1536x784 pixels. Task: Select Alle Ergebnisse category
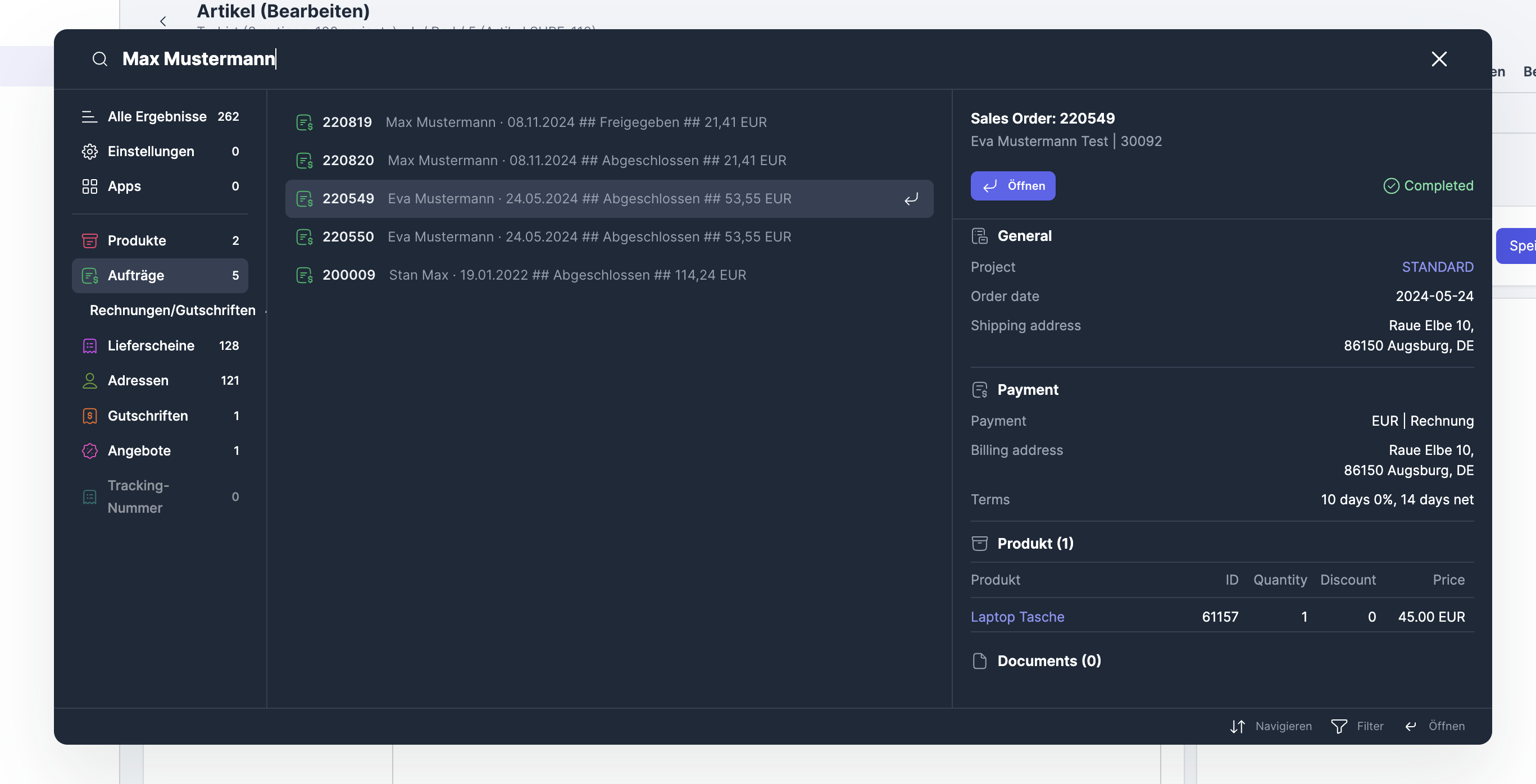[157, 117]
